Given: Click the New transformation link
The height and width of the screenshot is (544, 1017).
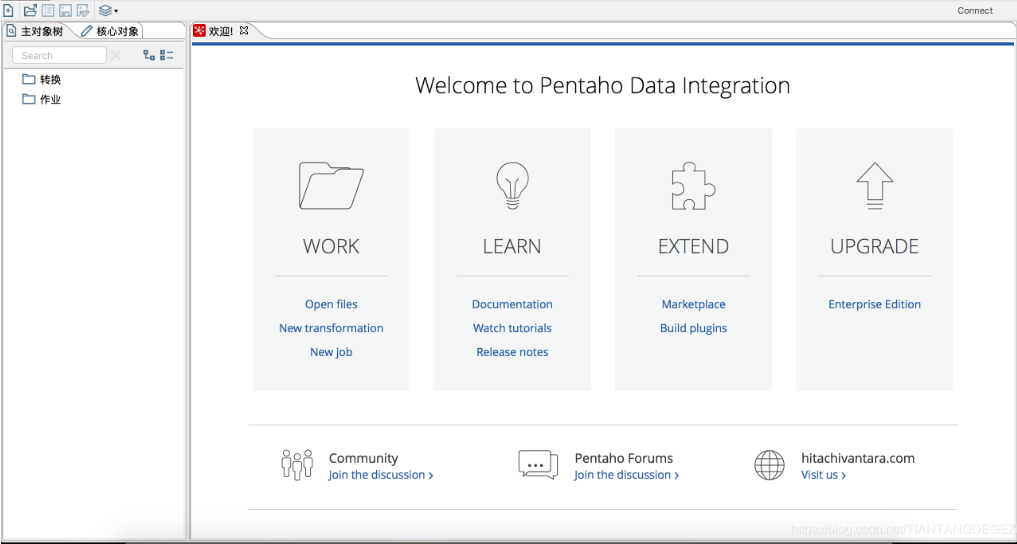Looking at the screenshot, I should [331, 328].
